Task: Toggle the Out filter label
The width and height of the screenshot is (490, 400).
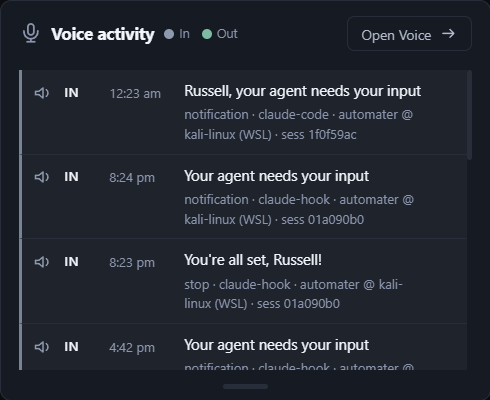Action: click(227, 34)
